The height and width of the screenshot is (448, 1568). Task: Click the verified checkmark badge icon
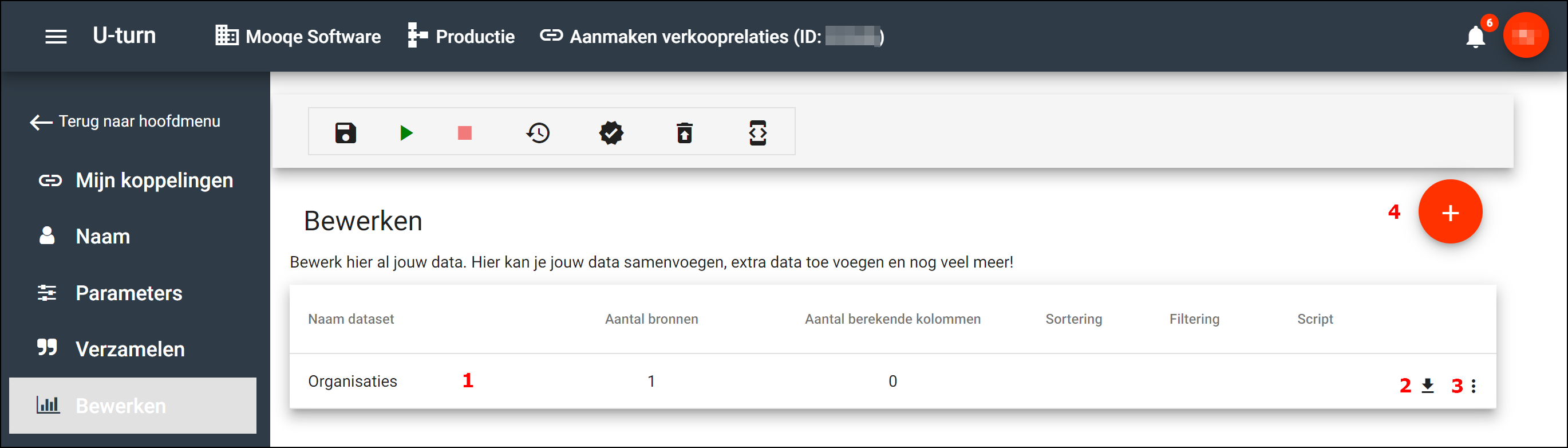click(x=611, y=133)
